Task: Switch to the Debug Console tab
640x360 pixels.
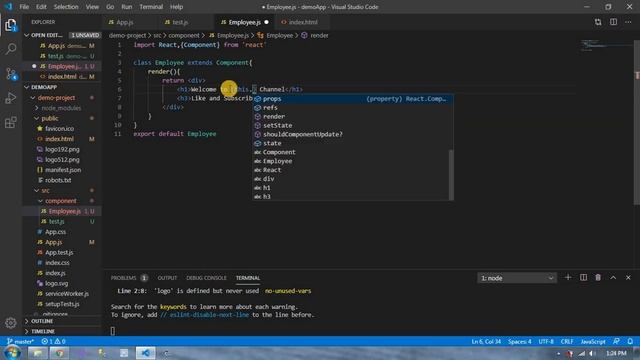Action: (x=206, y=278)
